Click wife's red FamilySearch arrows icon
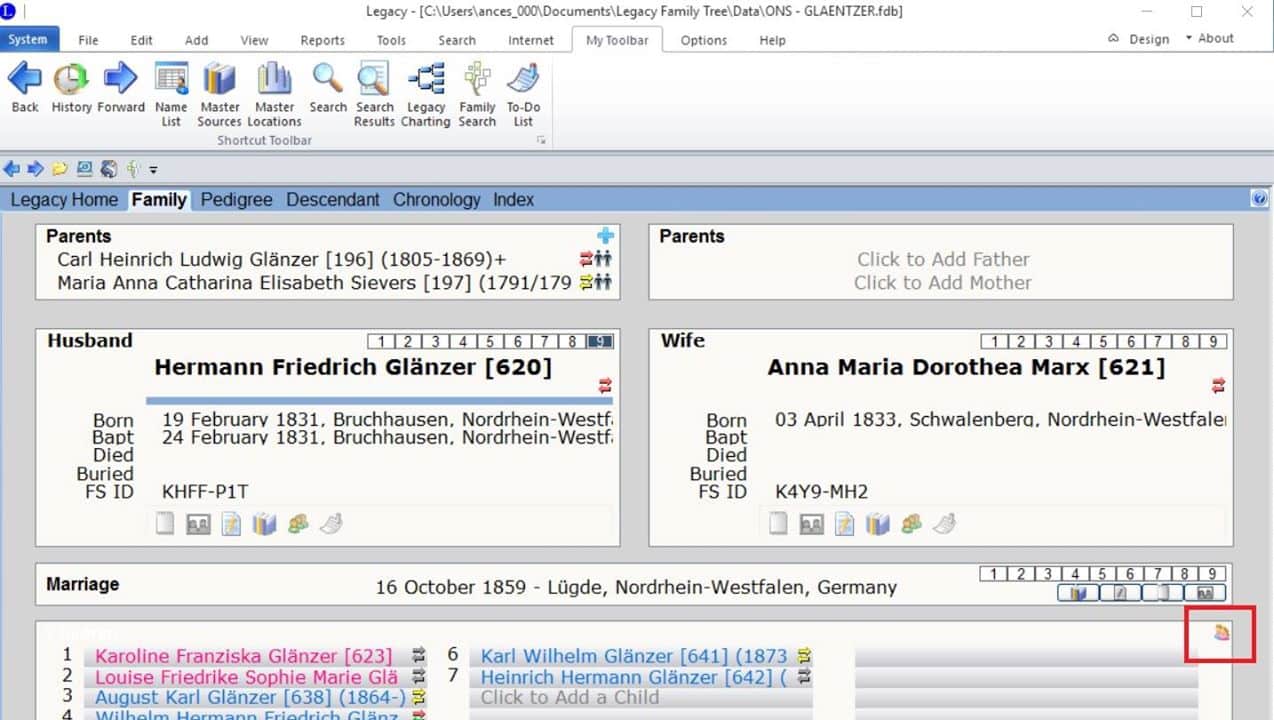 [x=1217, y=386]
